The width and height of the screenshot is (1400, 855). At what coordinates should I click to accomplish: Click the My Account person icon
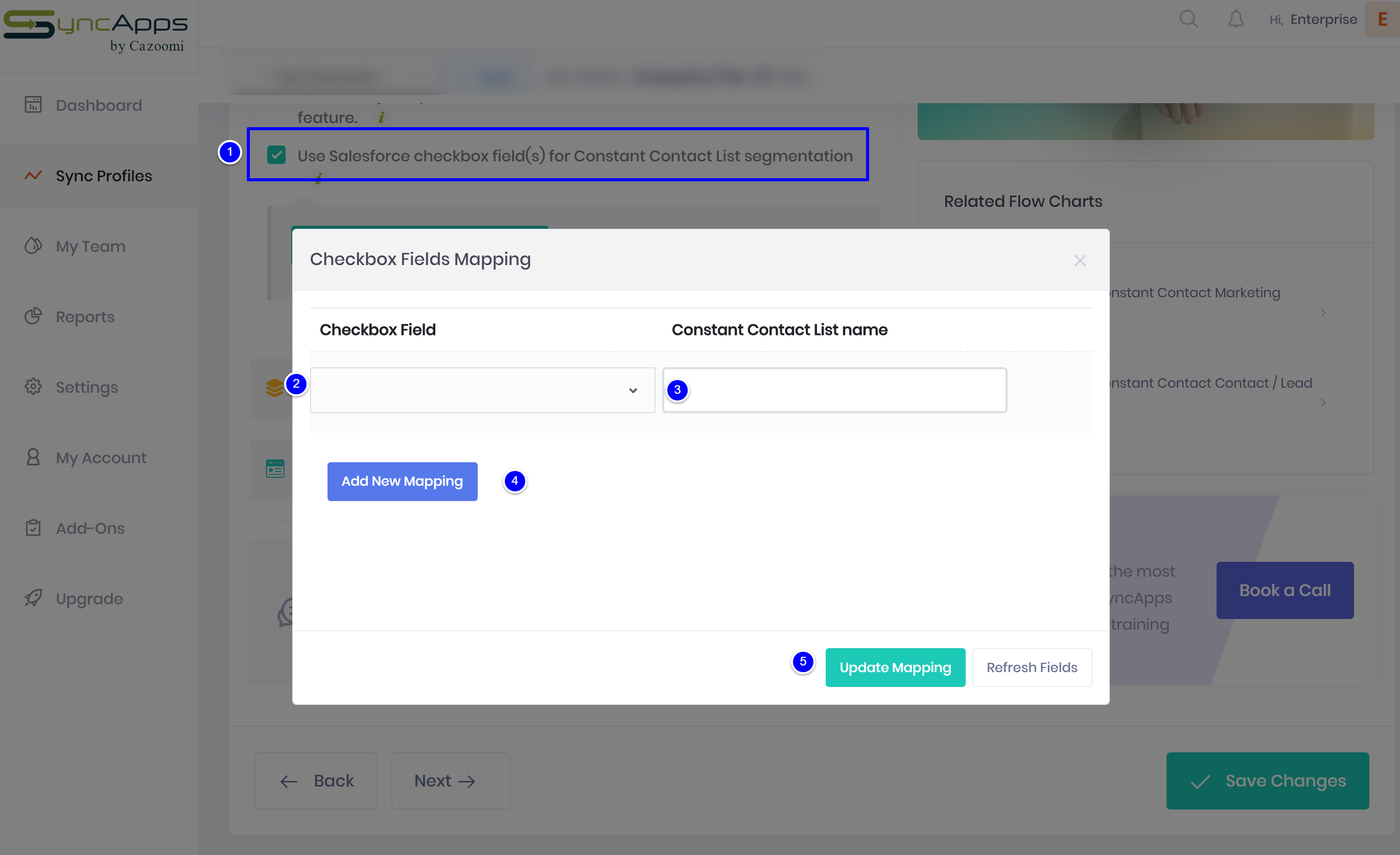click(33, 457)
